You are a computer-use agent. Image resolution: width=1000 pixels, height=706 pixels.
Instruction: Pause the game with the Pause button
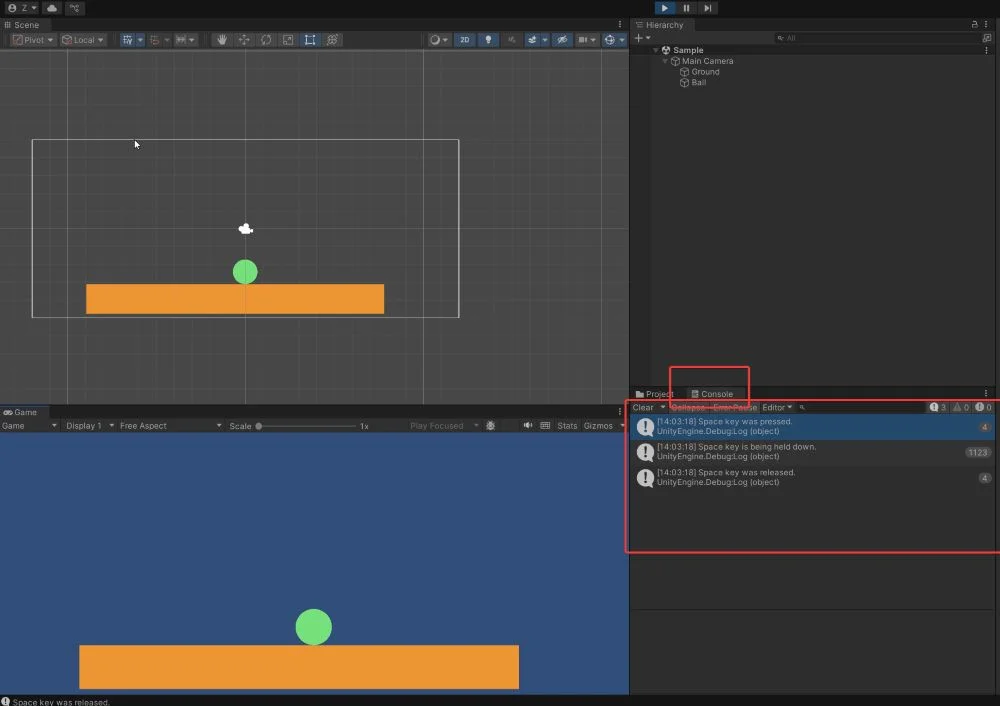(686, 8)
